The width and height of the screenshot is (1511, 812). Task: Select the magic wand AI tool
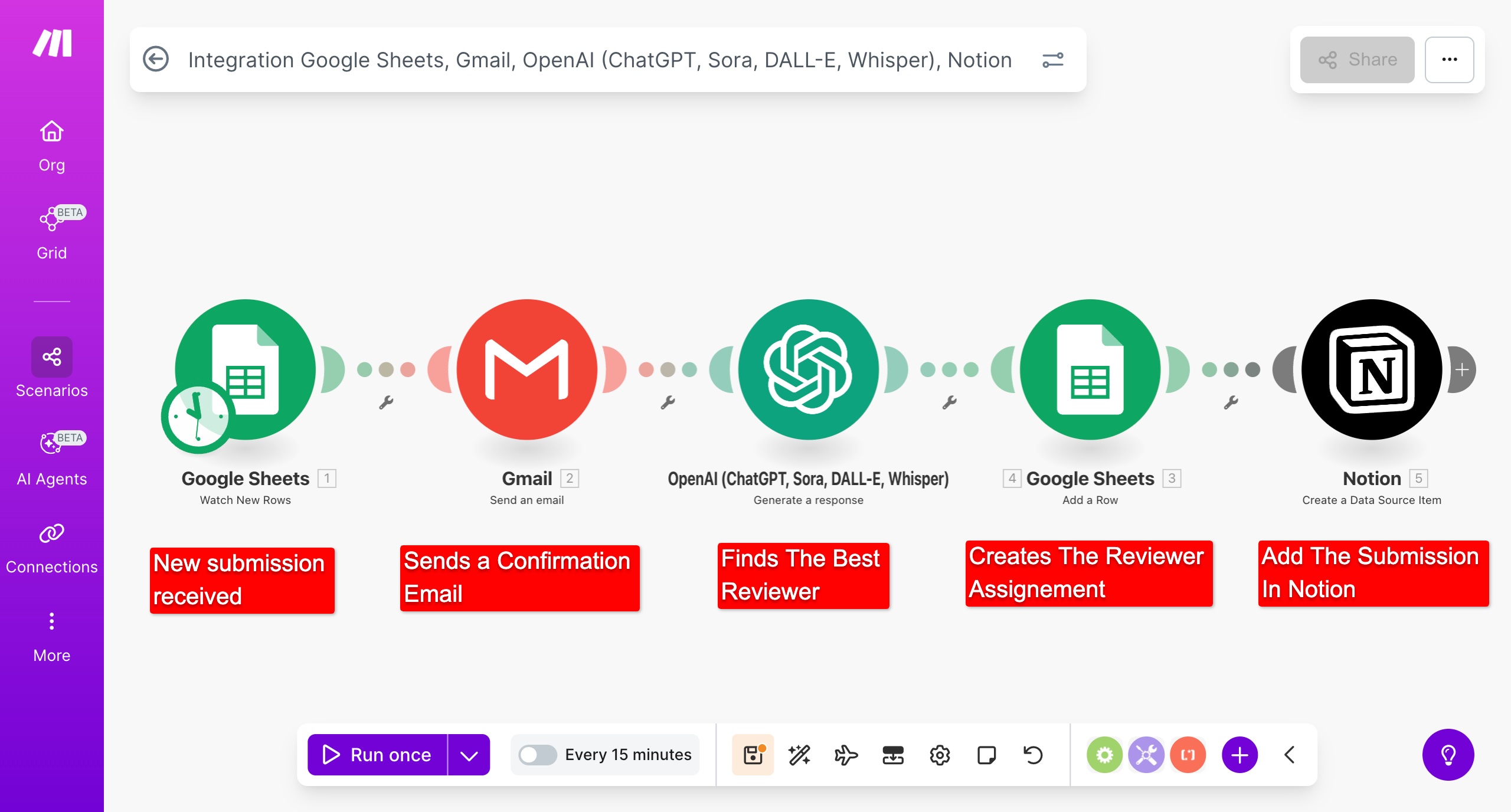pos(799,755)
